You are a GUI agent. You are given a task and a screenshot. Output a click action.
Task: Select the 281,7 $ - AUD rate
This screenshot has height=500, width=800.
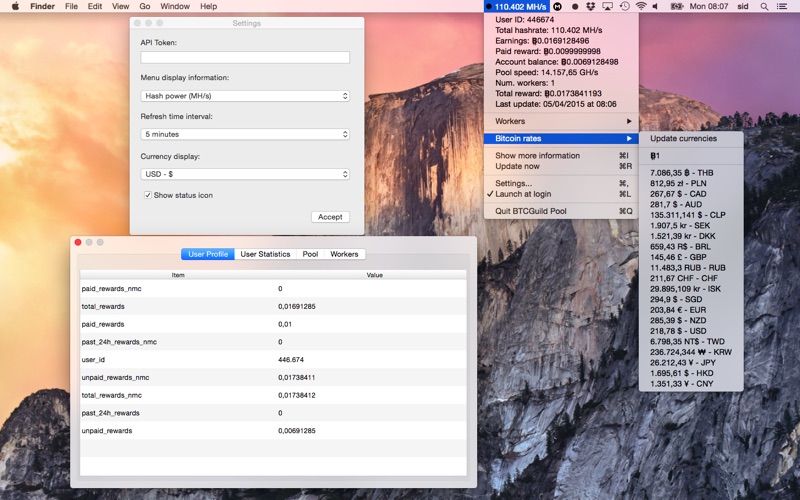[x=691, y=205]
